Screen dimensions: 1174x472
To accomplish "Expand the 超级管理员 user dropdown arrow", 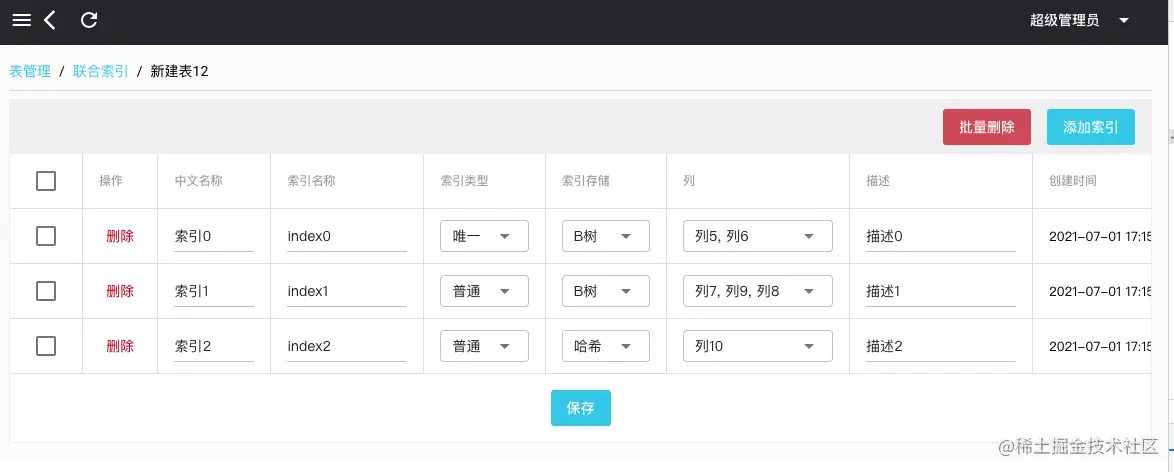I will [x=1123, y=21].
